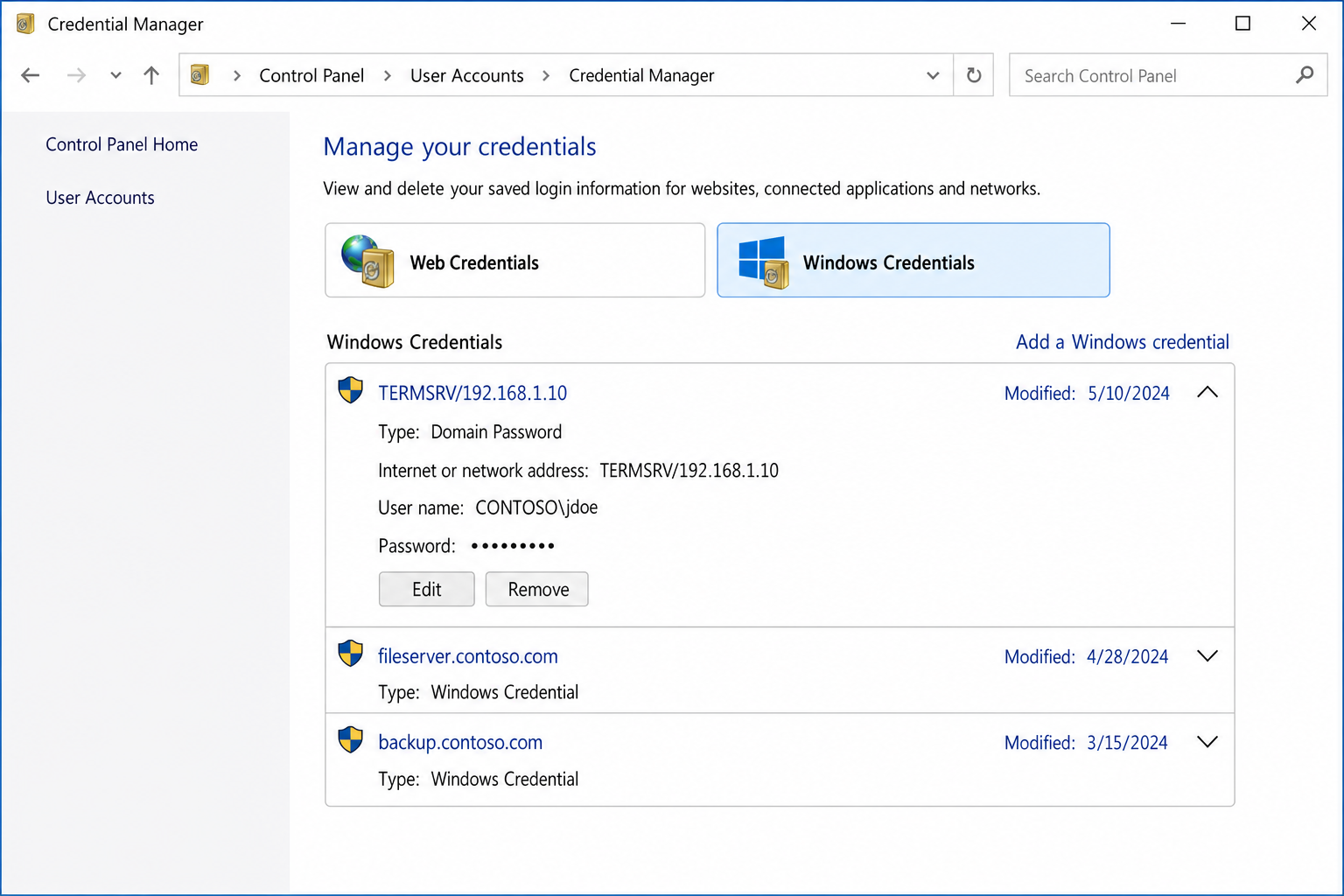1344x896 pixels.
Task: Refresh the Credential Manager page
Action: 974,75
